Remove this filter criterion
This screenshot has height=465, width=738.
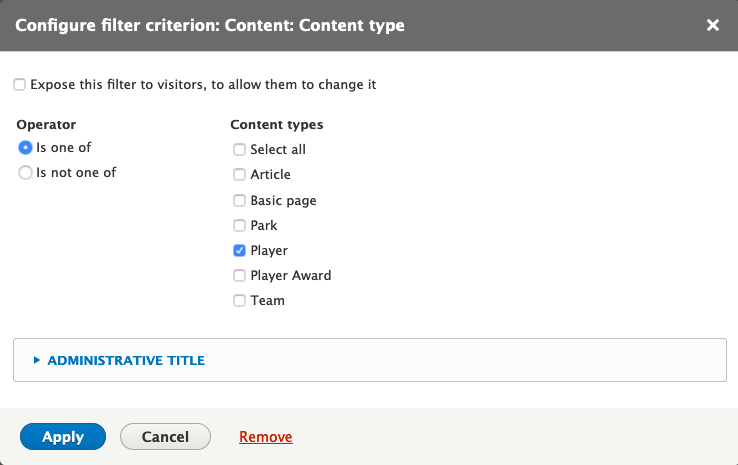click(x=265, y=437)
